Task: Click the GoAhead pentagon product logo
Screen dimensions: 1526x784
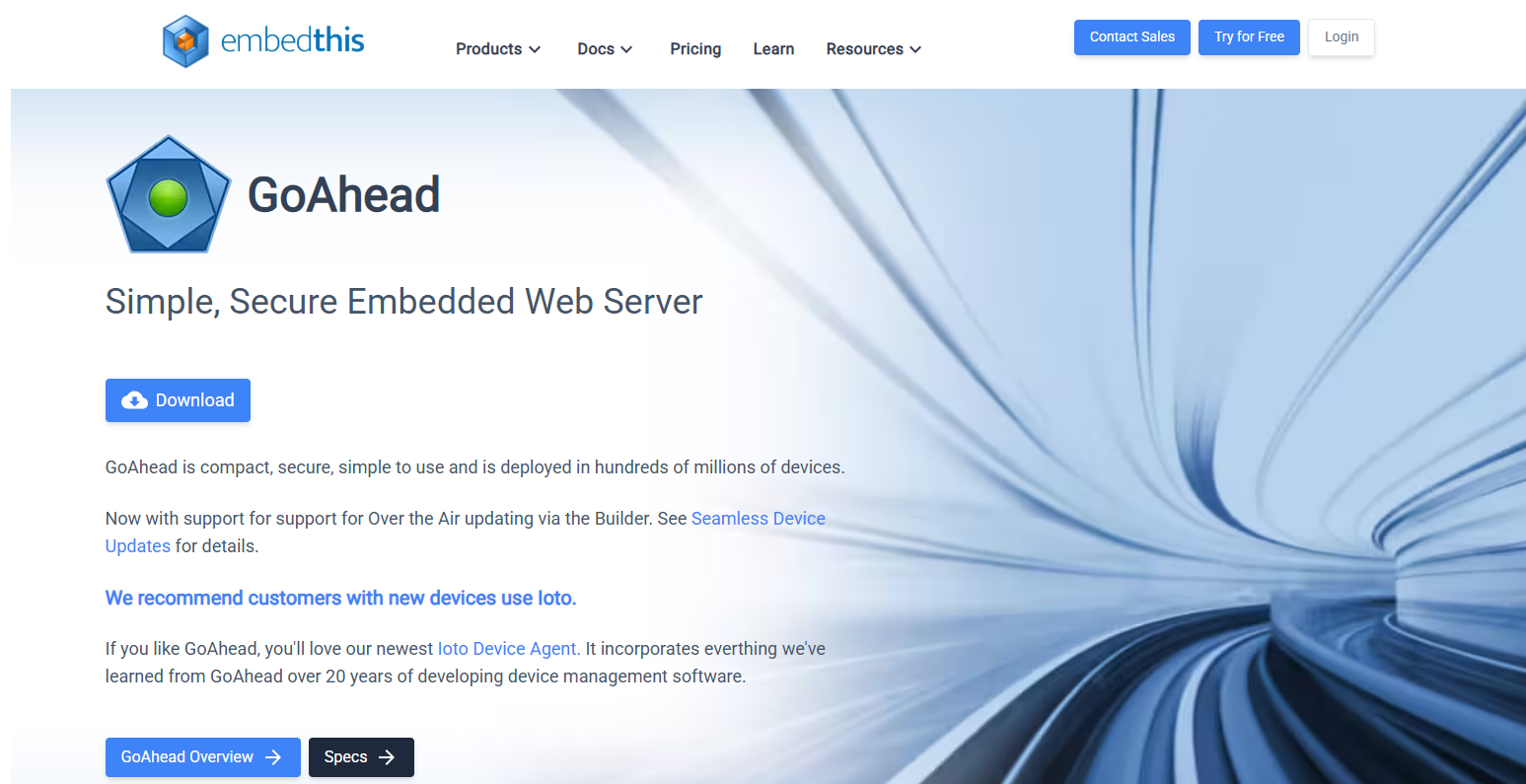Action: tap(169, 194)
